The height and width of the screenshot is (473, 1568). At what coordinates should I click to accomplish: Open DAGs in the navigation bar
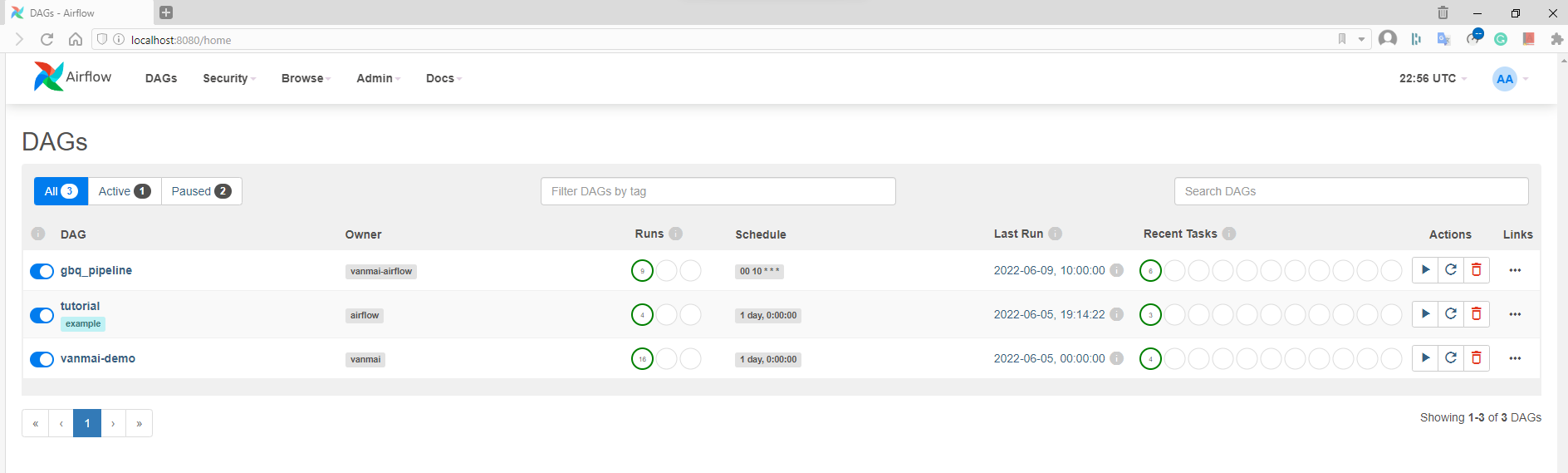coord(161,78)
